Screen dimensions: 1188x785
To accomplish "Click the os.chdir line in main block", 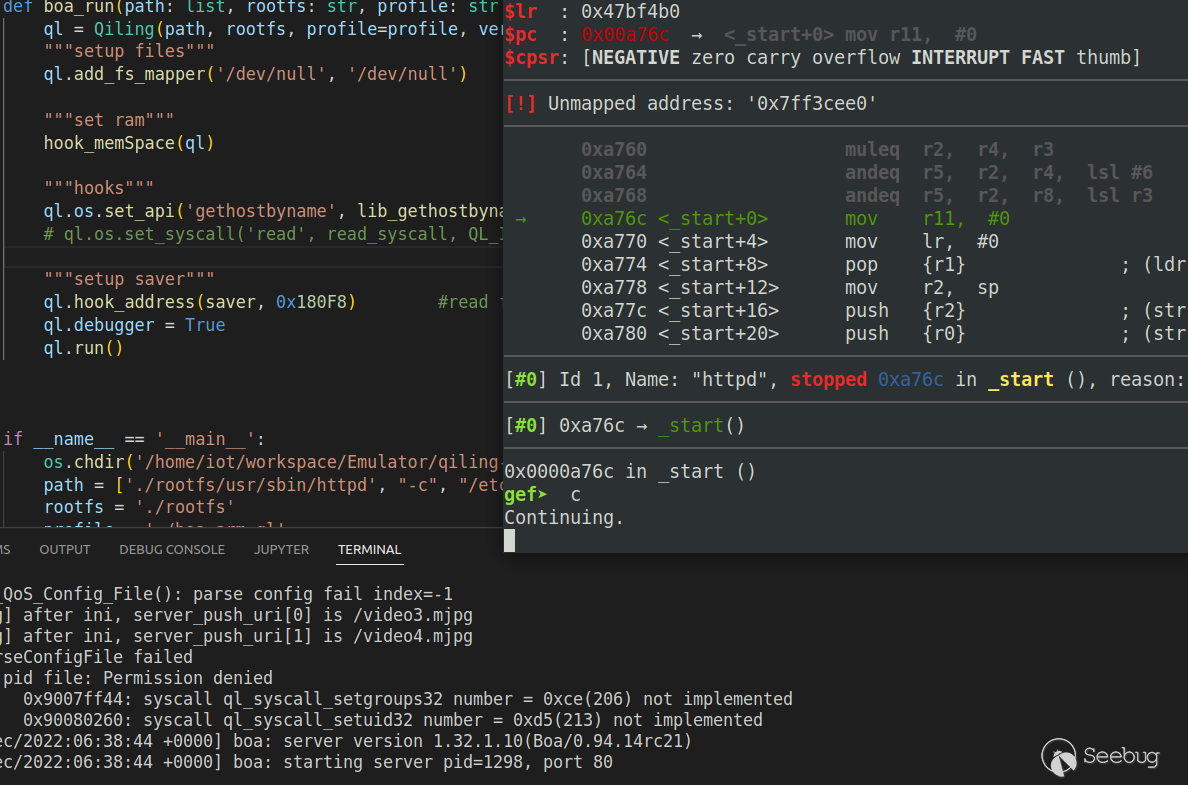I will click(270, 462).
